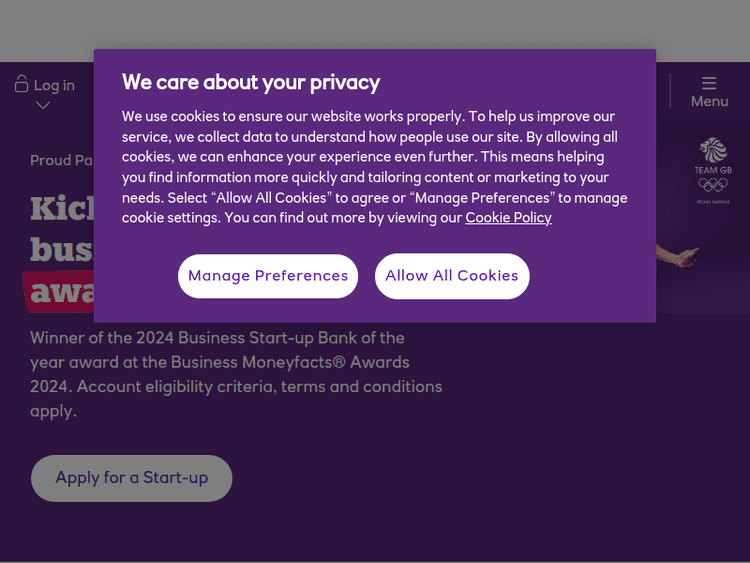Screen dimensions: 750x563
Task: Accept with Allow All Cookies button
Action: coord(452,276)
